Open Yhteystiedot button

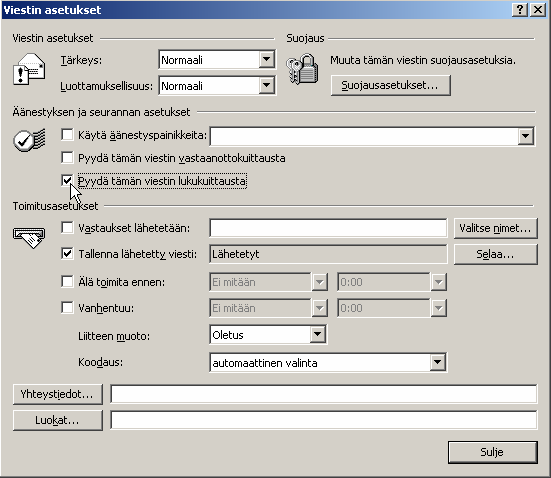pyautogui.click(x=58, y=394)
